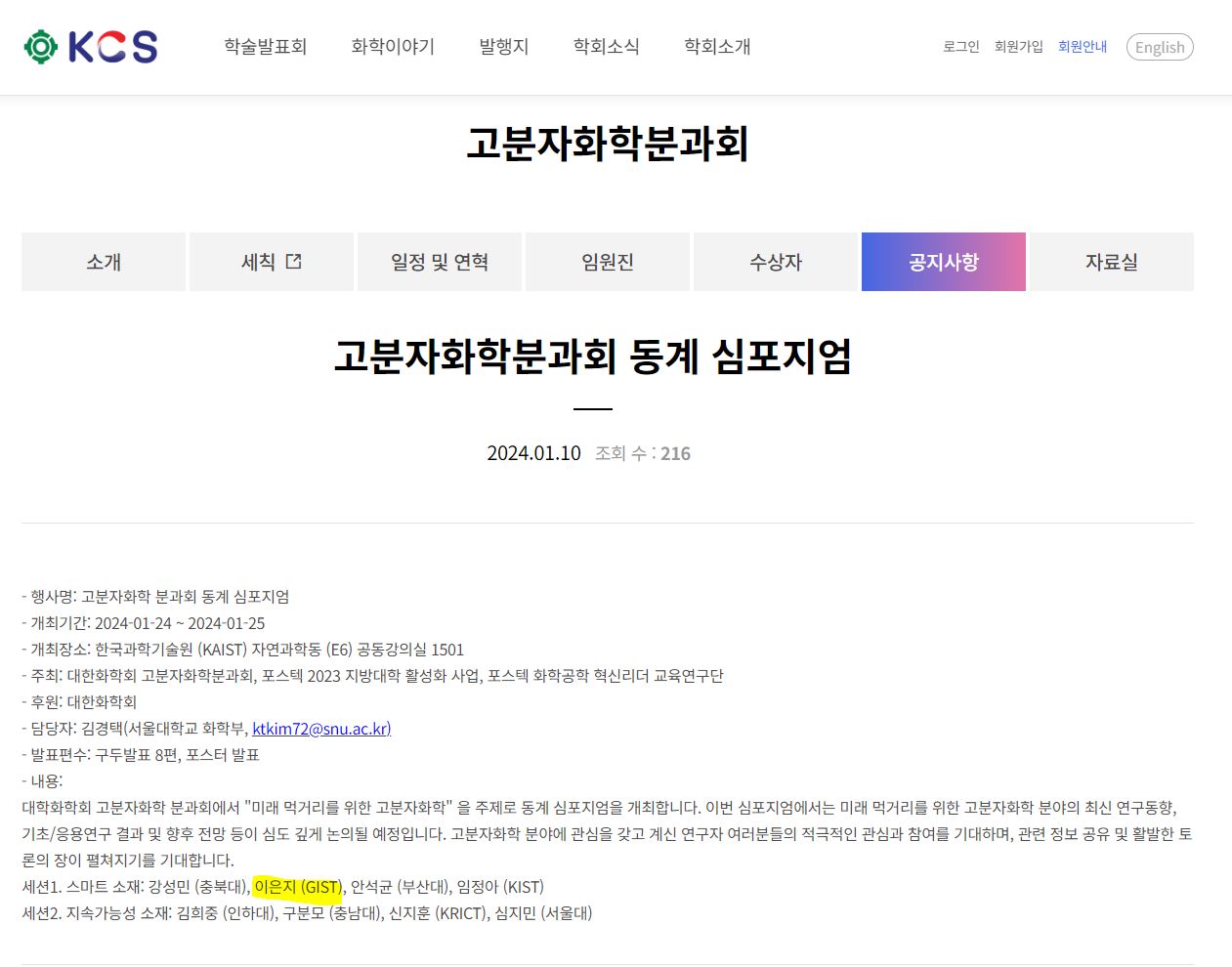Open the 학회소개 menu
Screen dimensions: 1232x967
pyautogui.click(x=717, y=47)
